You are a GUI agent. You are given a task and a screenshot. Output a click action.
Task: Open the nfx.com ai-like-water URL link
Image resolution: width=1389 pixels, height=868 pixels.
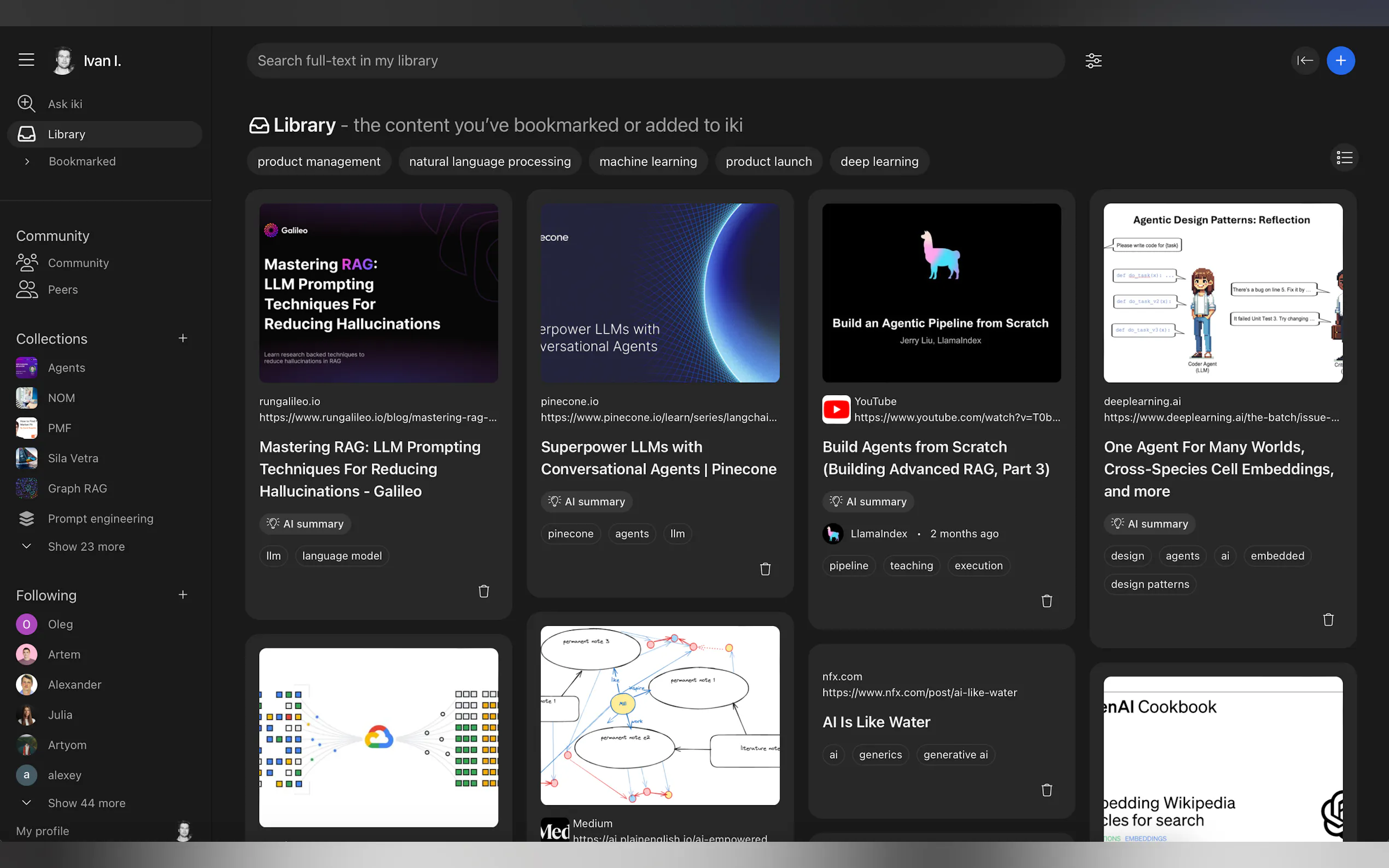pos(919,693)
